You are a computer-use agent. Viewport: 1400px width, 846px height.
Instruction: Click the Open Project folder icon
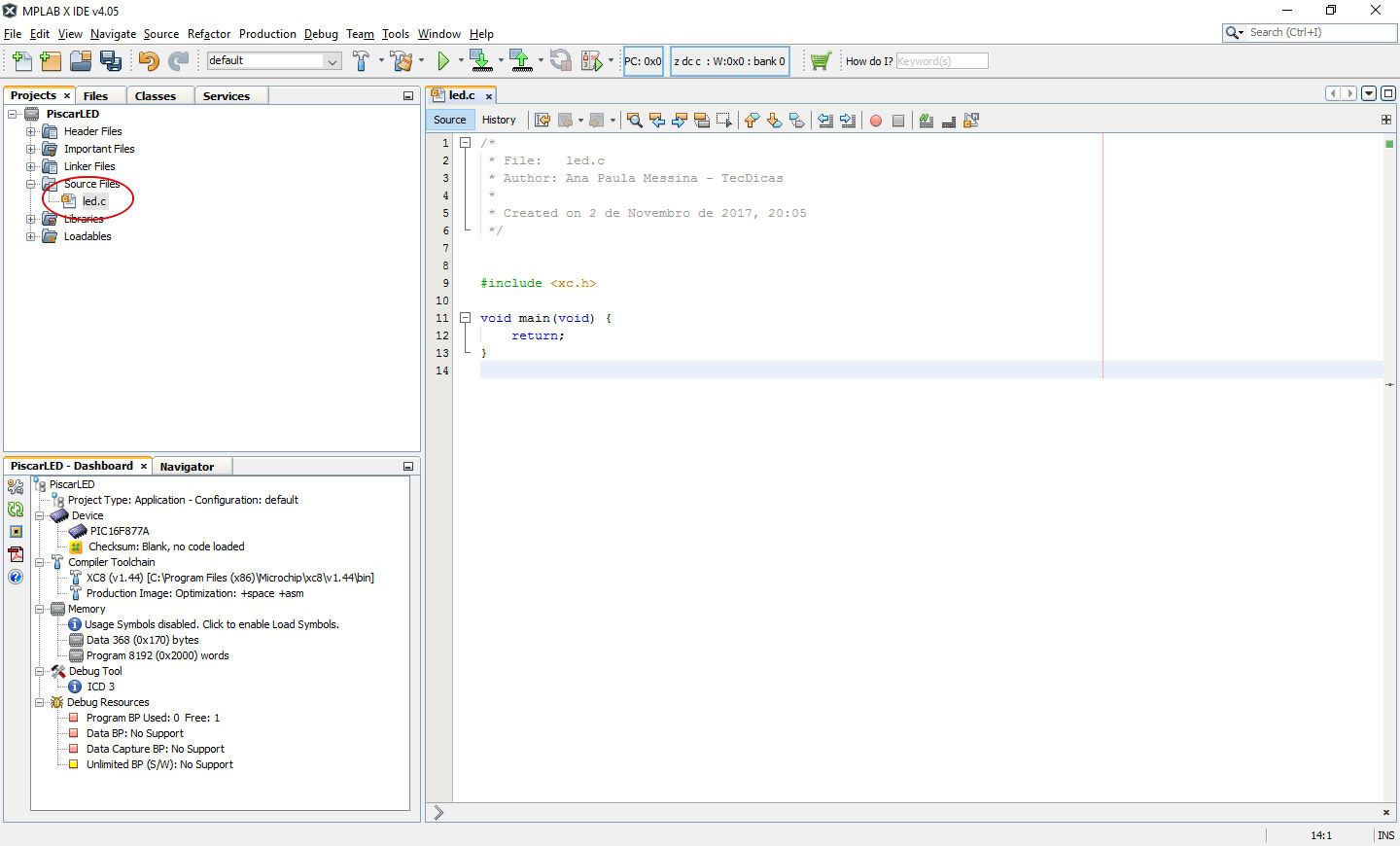tap(81, 61)
